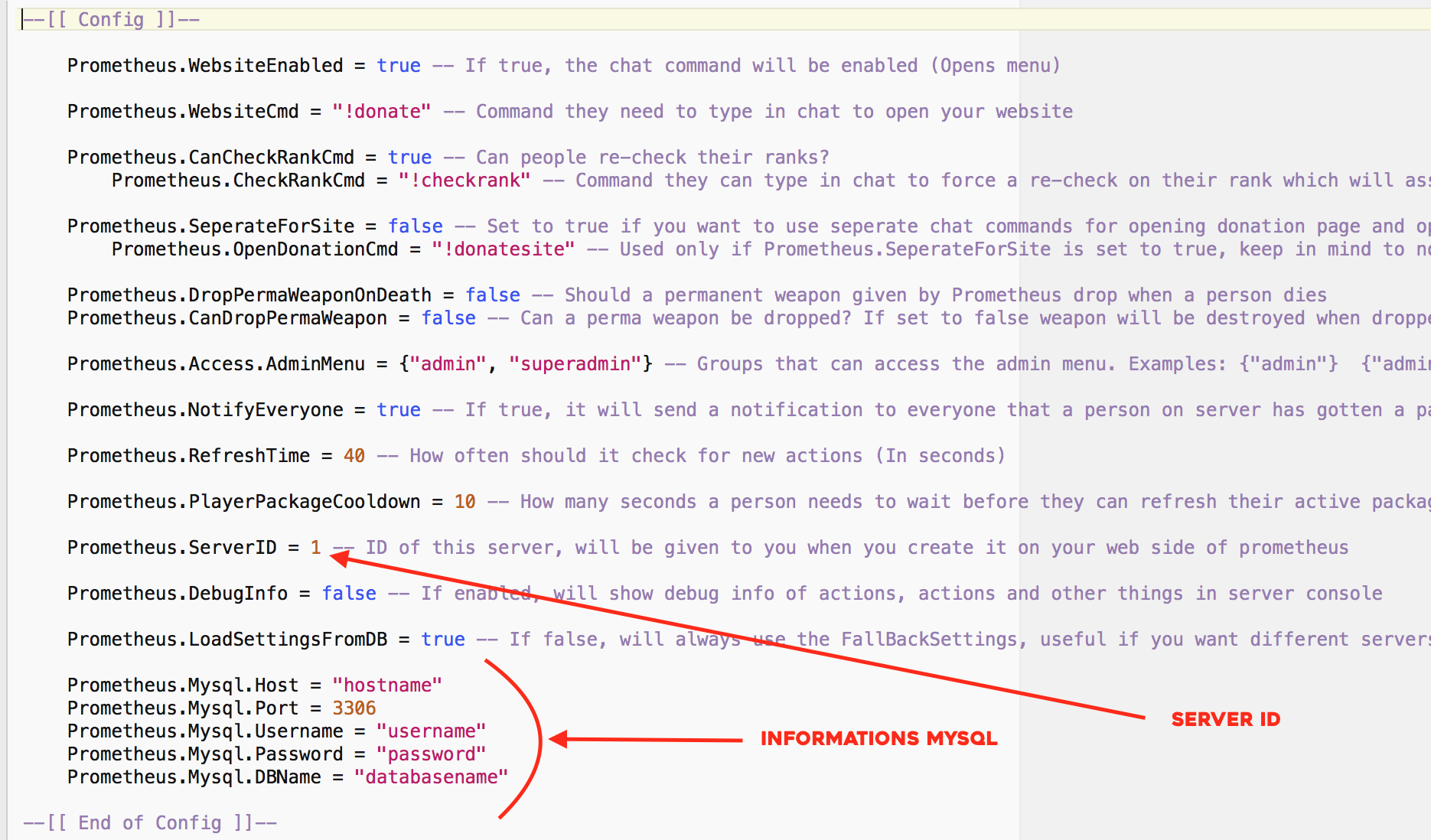This screenshot has height=840, width=1431.
Task: Click 'false' value of DebugInfo
Action: point(349,594)
